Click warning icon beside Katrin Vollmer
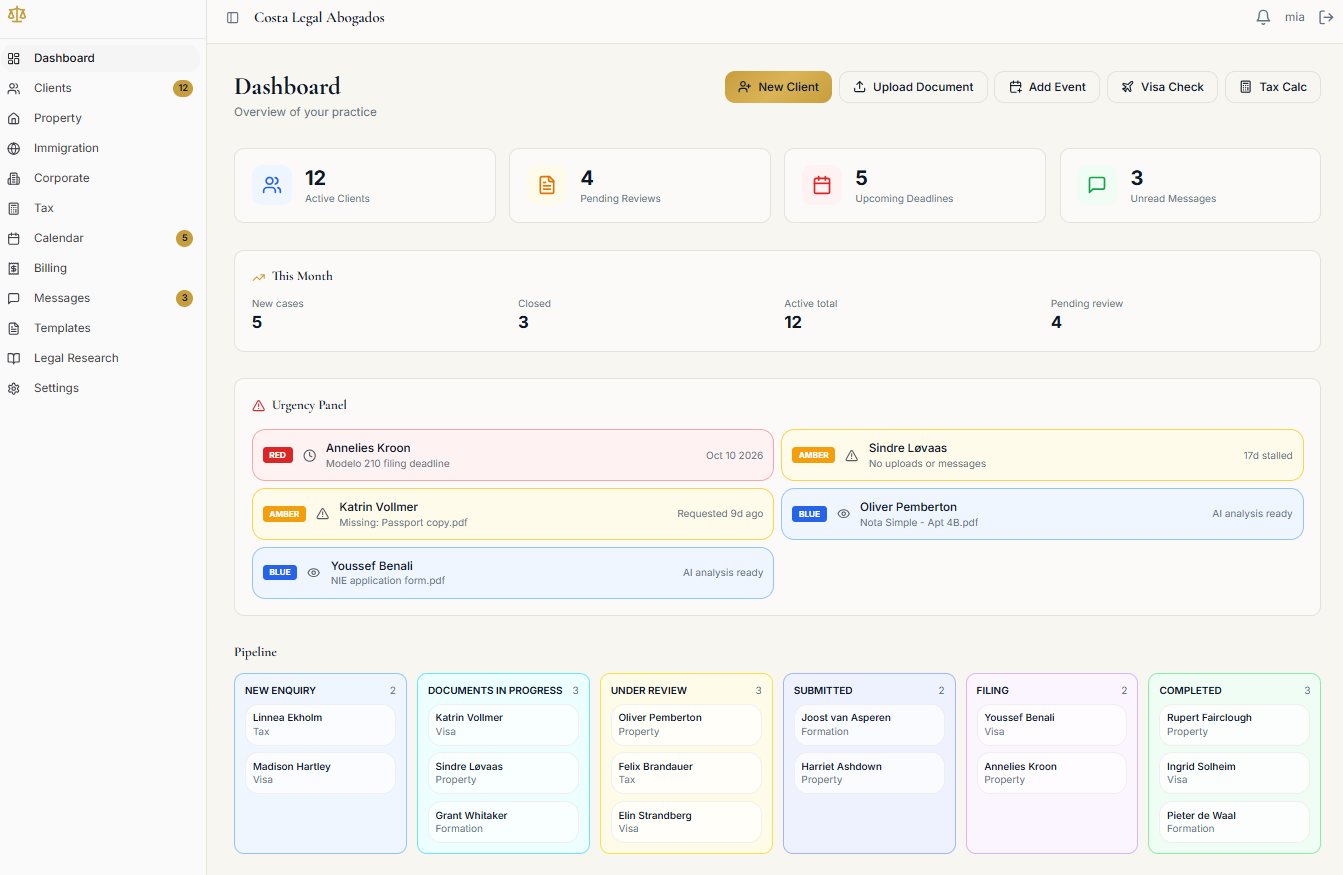Viewport: 1343px width, 875px height. [x=323, y=514]
